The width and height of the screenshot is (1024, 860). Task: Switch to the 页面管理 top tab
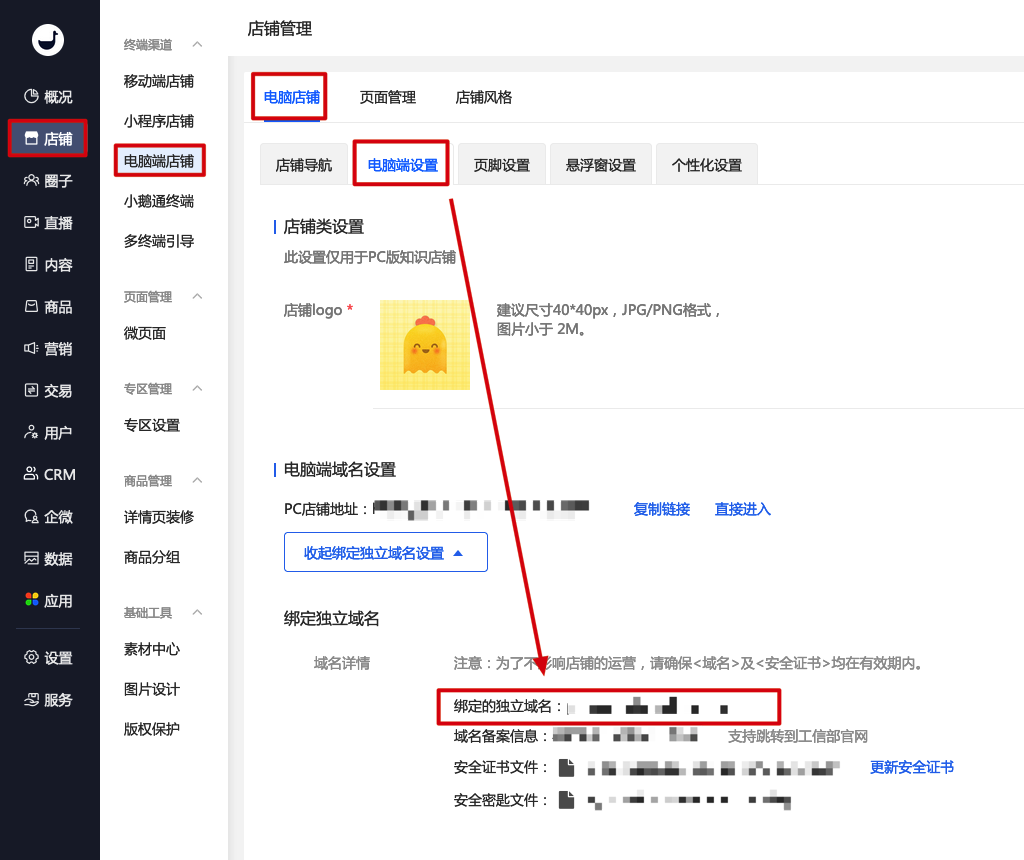pyautogui.click(x=387, y=97)
